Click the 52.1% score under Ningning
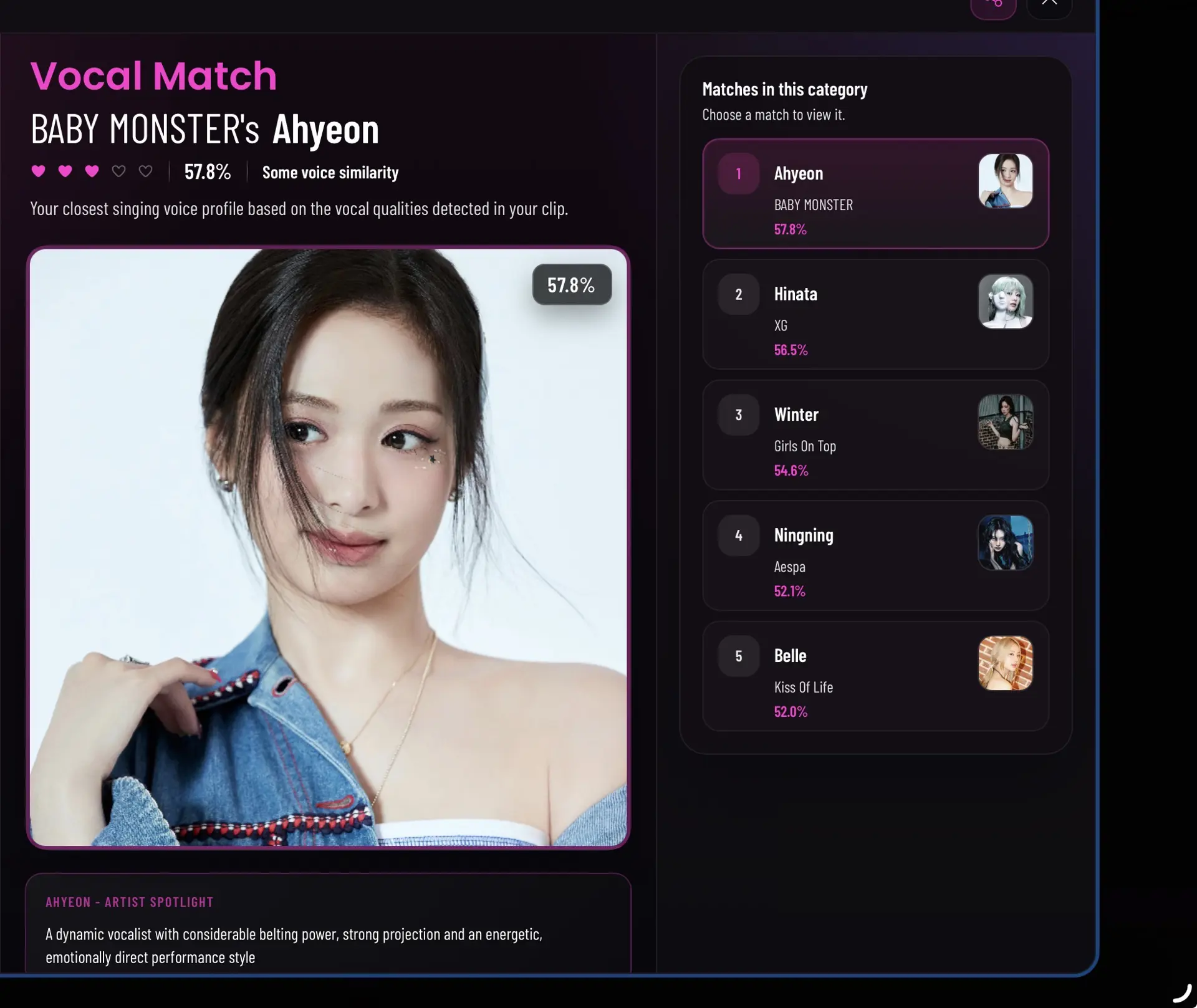The height and width of the screenshot is (1008, 1197). click(790, 591)
